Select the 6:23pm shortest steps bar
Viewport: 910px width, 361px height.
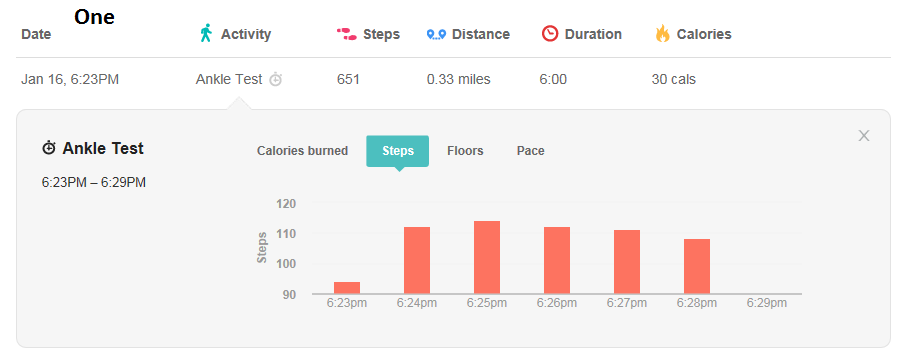pos(347,288)
